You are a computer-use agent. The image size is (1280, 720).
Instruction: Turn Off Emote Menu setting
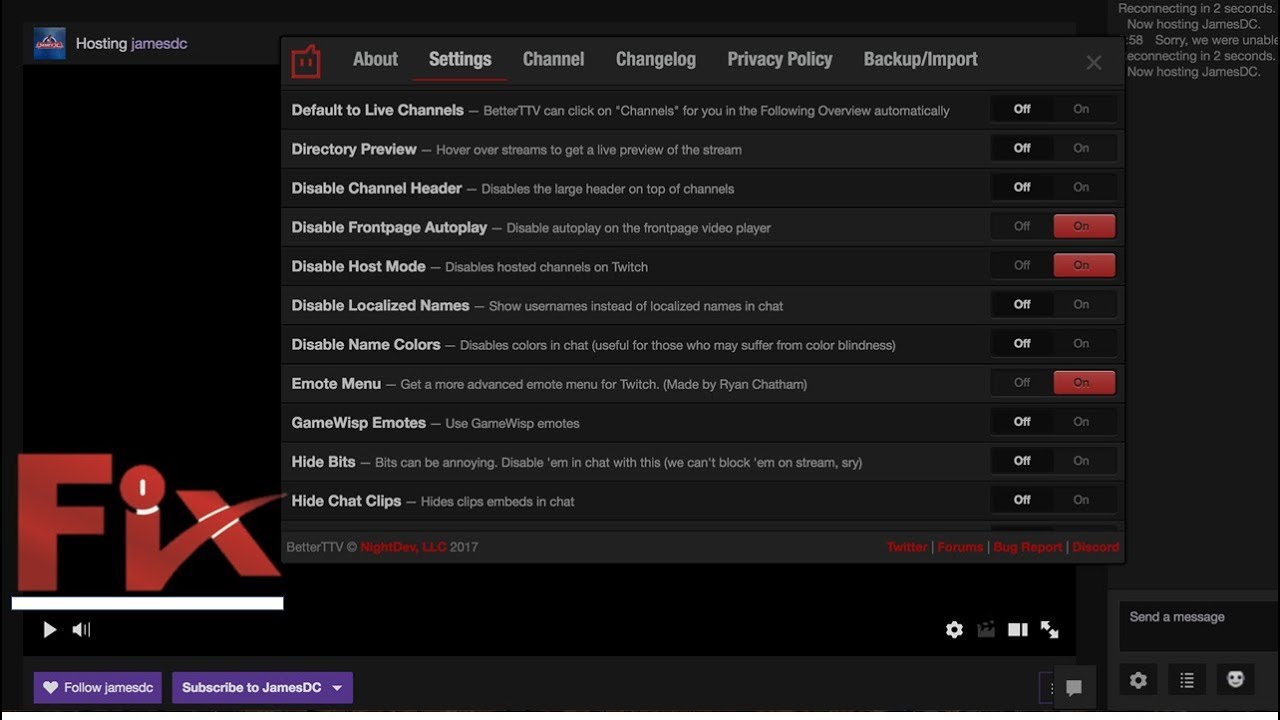point(1022,382)
